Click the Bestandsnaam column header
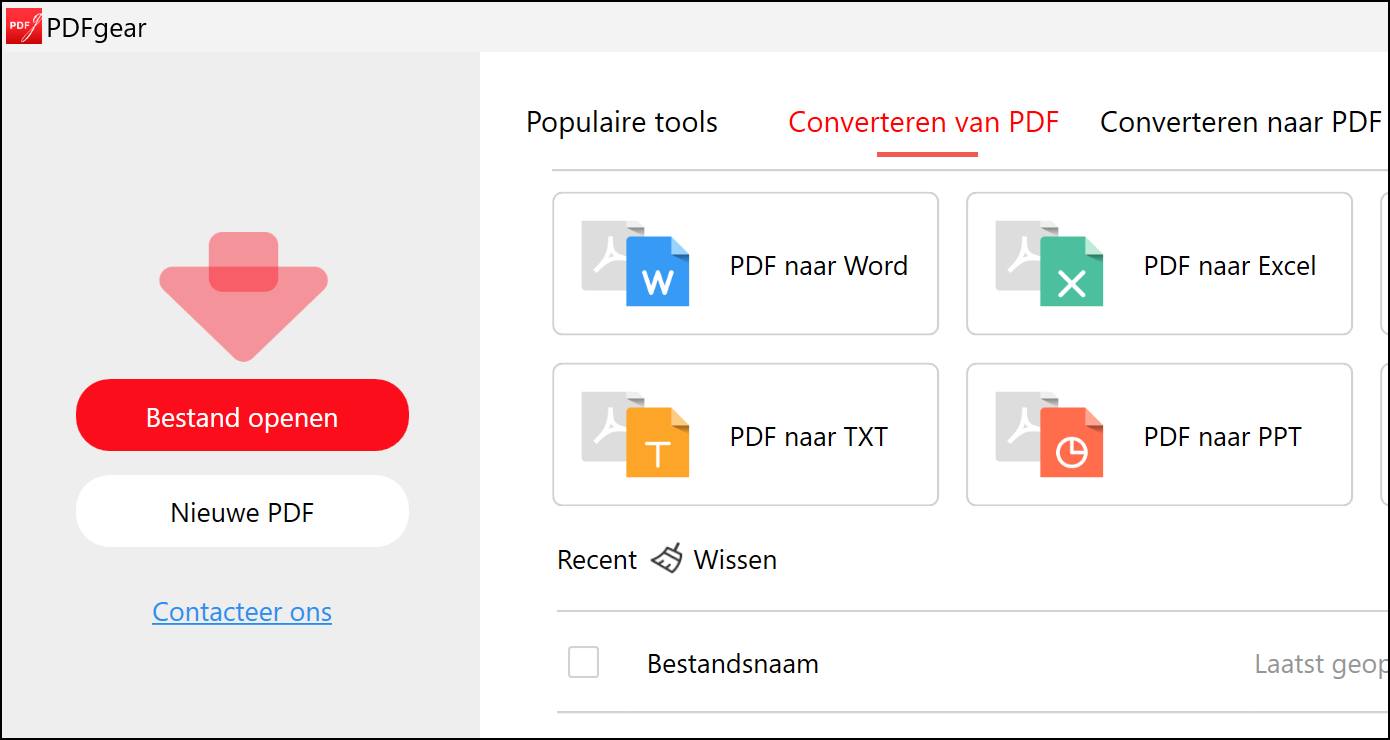The height and width of the screenshot is (740, 1390). pyautogui.click(x=733, y=663)
